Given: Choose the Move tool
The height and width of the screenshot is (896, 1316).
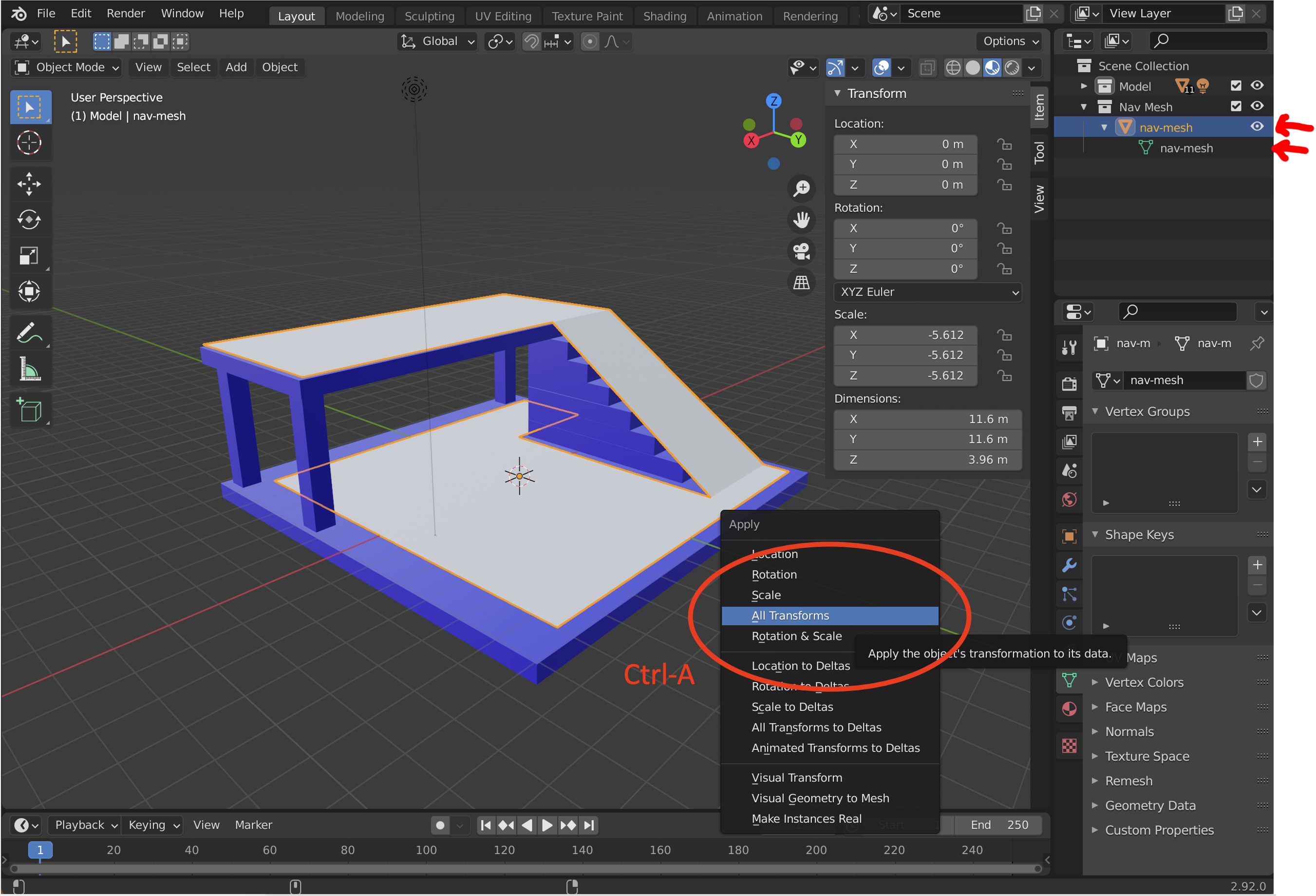Looking at the screenshot, I should [29, 184].
